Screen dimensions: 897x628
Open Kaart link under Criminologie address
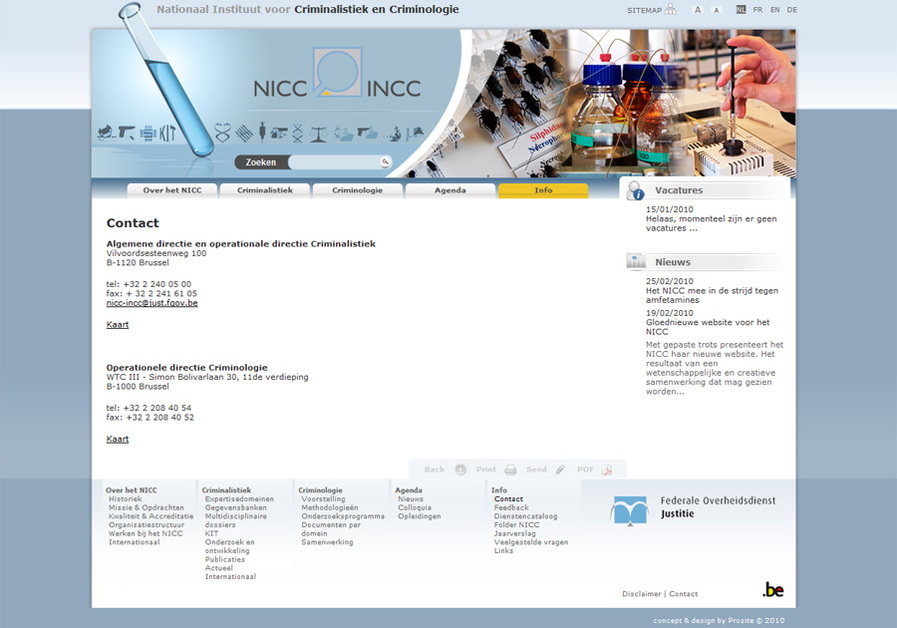tap(117, 439)
